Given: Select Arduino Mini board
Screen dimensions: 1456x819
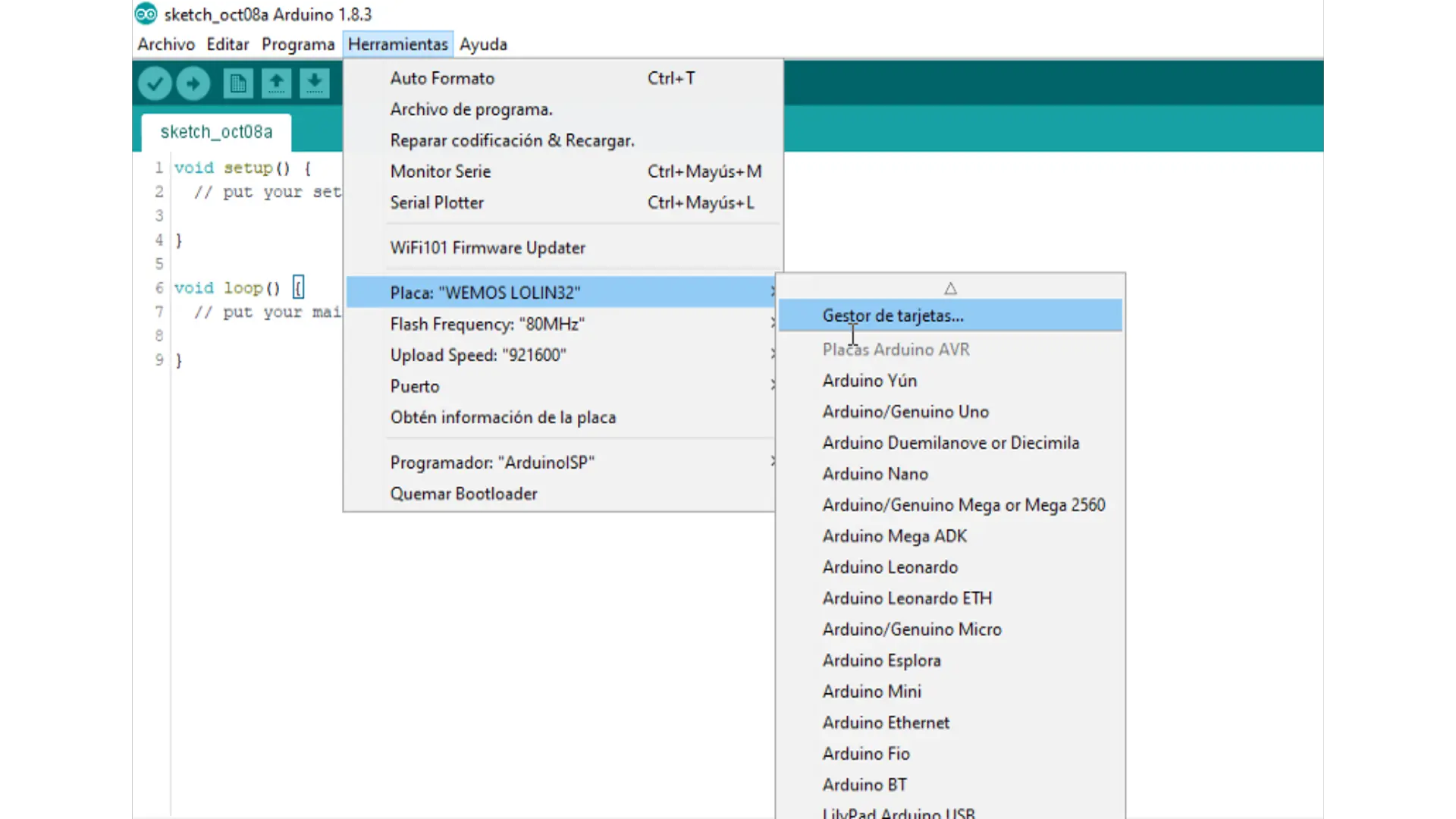Looking at the screenshot, I should pyautogui.click(x=950, y=692).
